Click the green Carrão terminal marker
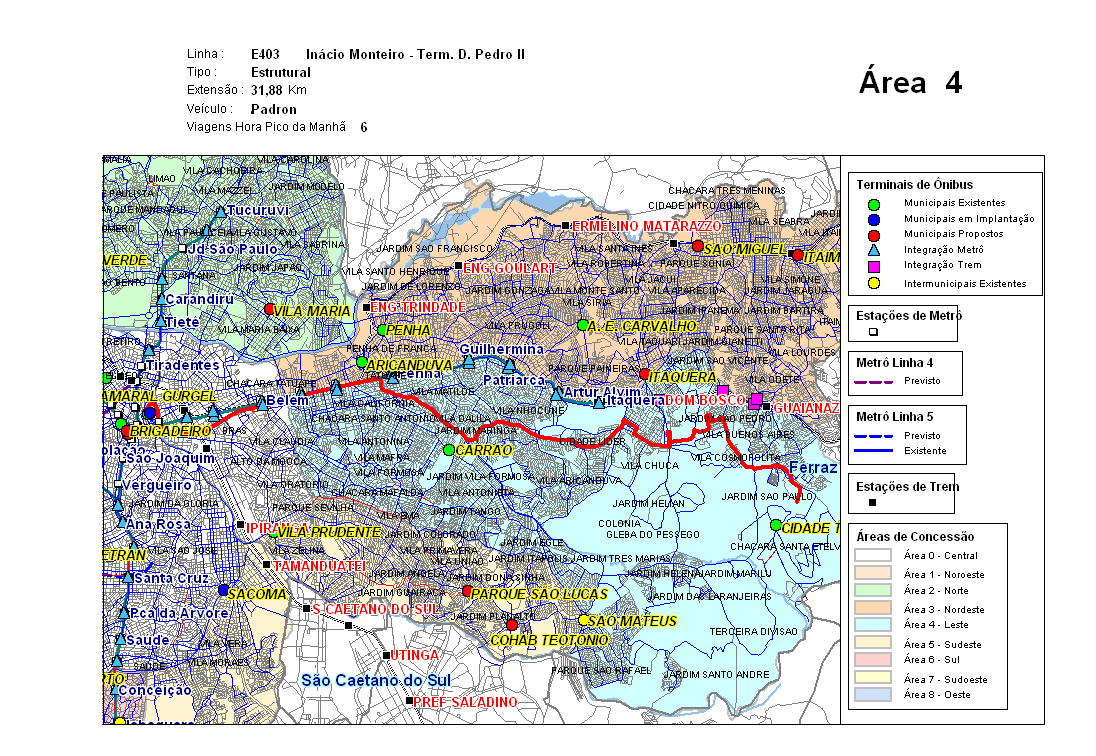1096x756 pixels. (449, 450)
